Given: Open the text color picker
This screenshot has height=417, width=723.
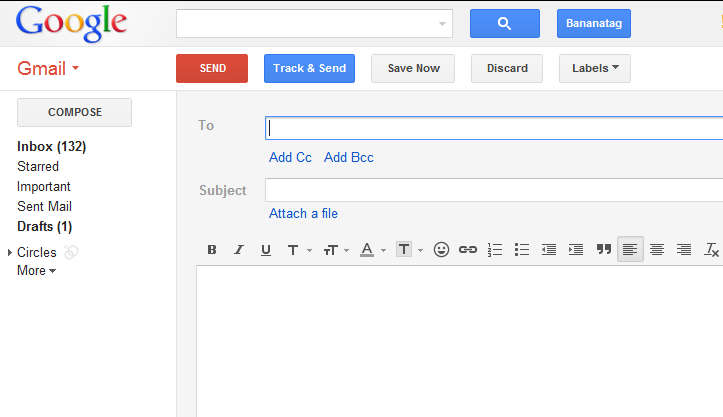Looking at the screenshot, I should pos(371,250).
